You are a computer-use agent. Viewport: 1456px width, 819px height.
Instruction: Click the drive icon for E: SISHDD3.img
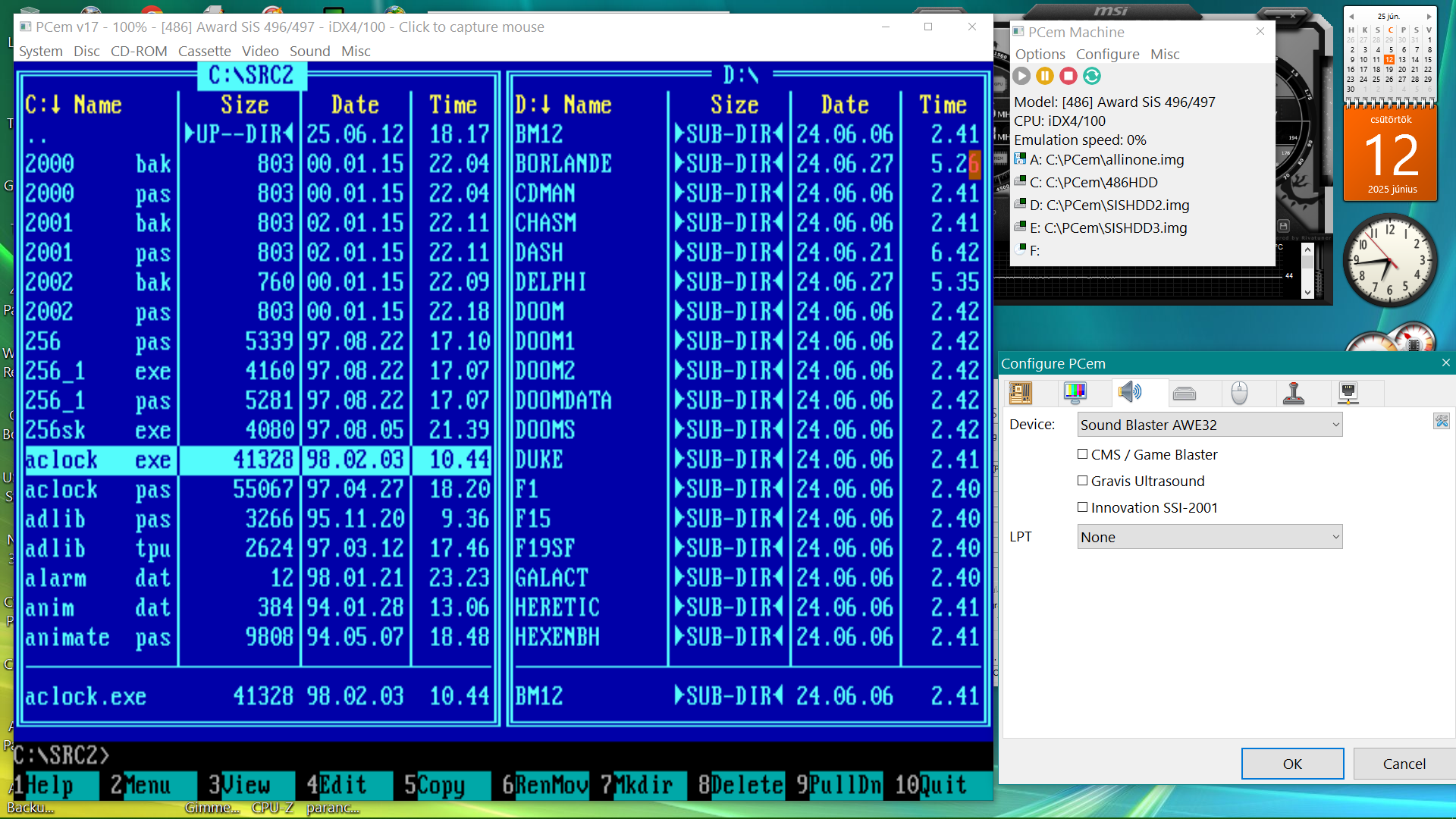[x=1021, y=227]
